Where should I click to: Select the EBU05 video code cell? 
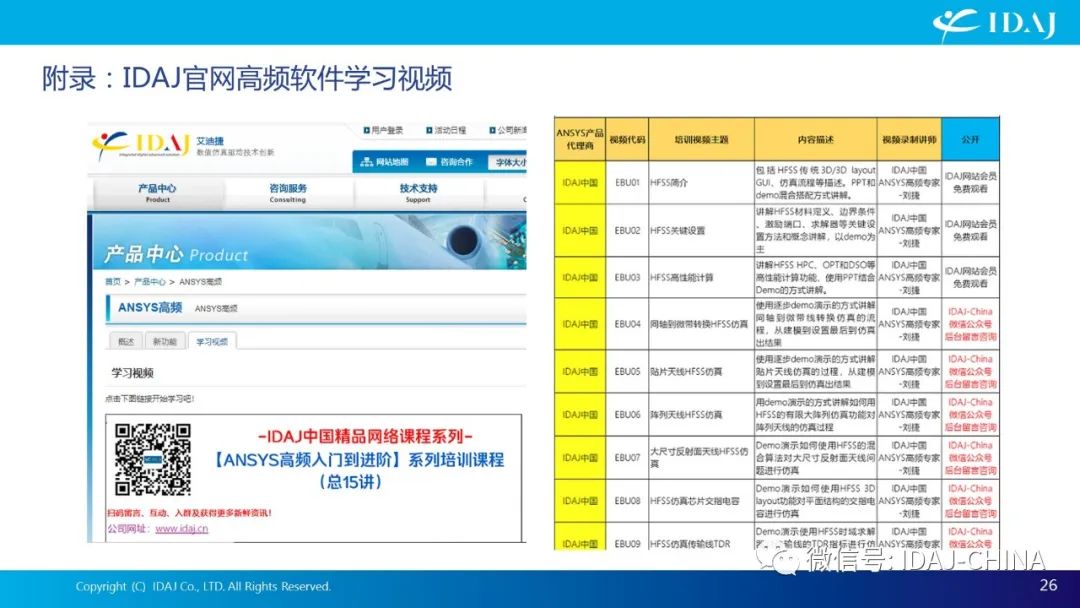[627, 371]
